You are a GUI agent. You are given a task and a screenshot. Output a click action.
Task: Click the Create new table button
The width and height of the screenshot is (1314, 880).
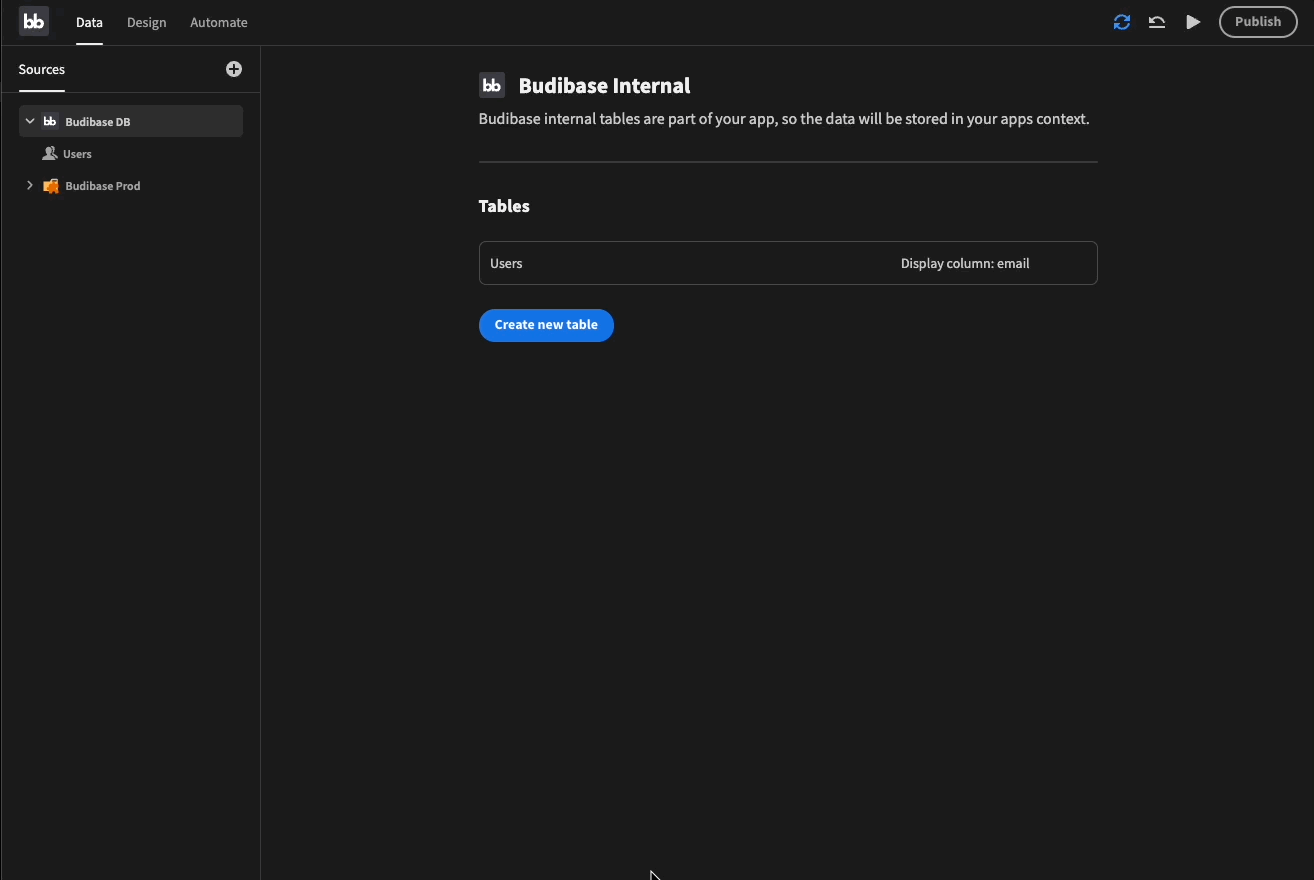coord(546,325)
